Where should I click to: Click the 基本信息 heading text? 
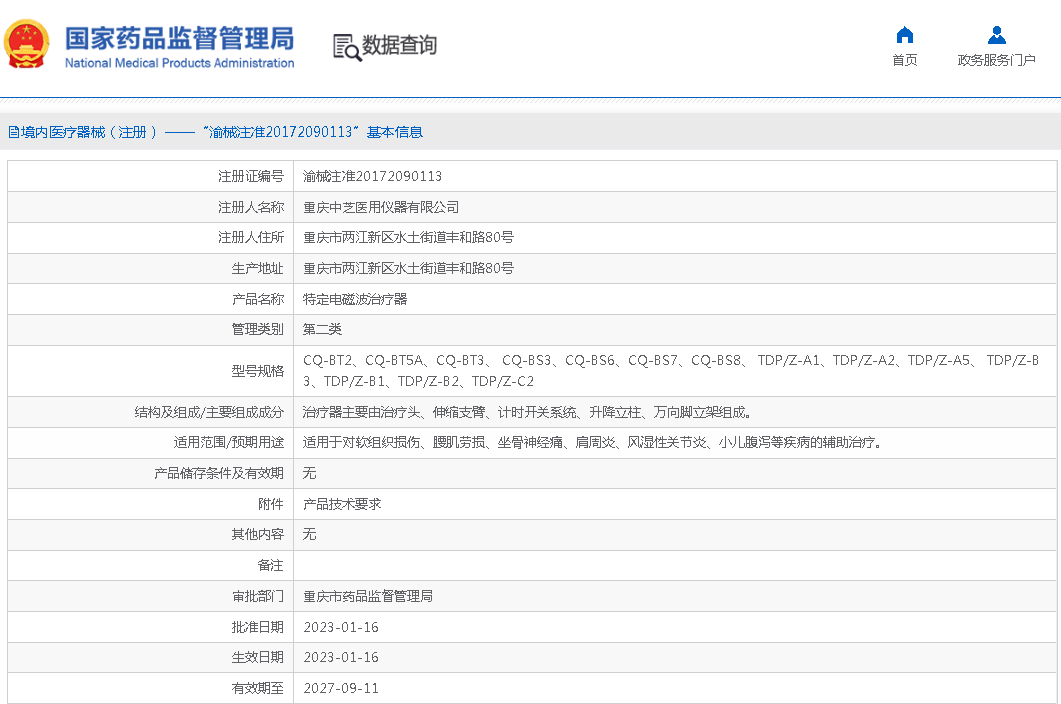point(394,132)
